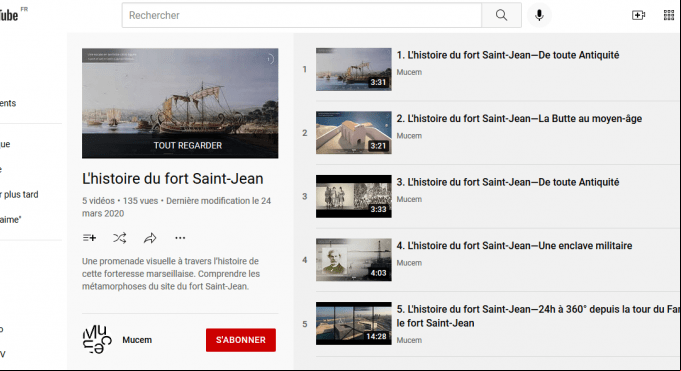Share the playlist with arrow icon
Viewport: 681px width, 371px height.
pos(150,238)
